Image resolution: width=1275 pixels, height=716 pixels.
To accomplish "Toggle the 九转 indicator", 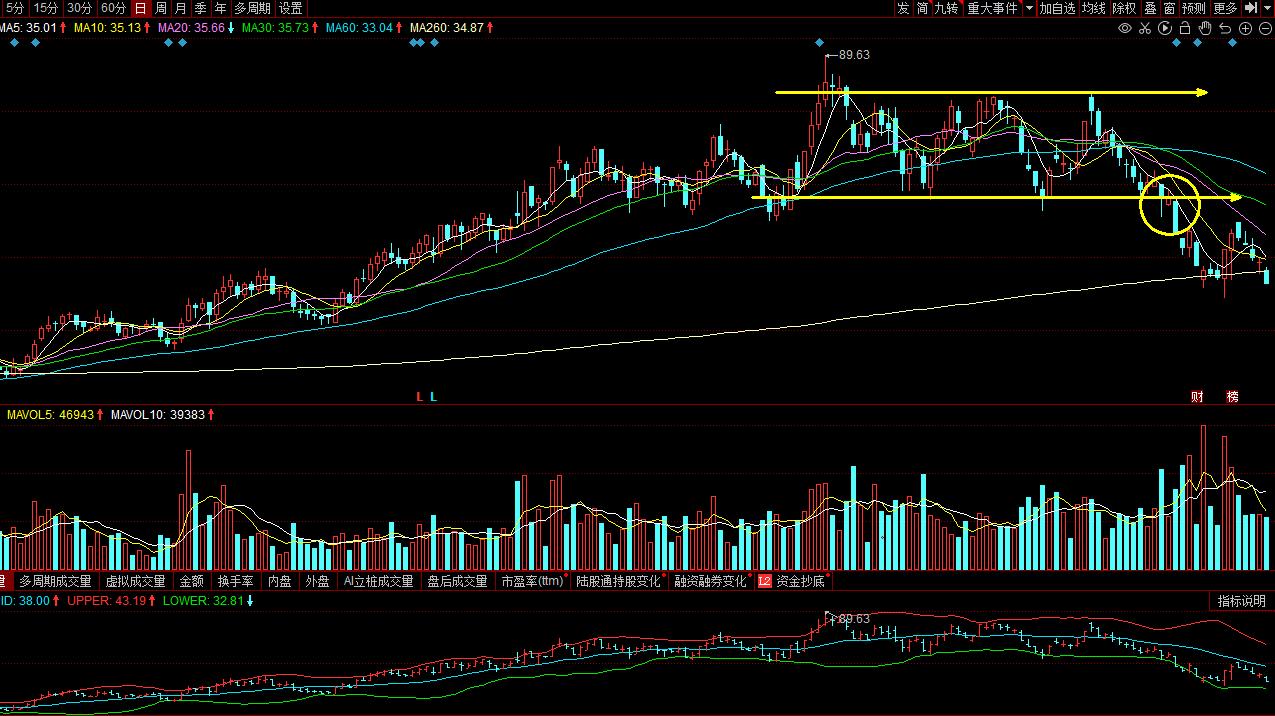I will pyautogui.click(x=946, y=8).
